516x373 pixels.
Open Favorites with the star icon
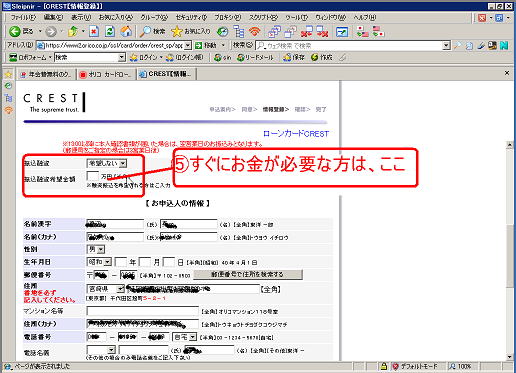(191, 32)
